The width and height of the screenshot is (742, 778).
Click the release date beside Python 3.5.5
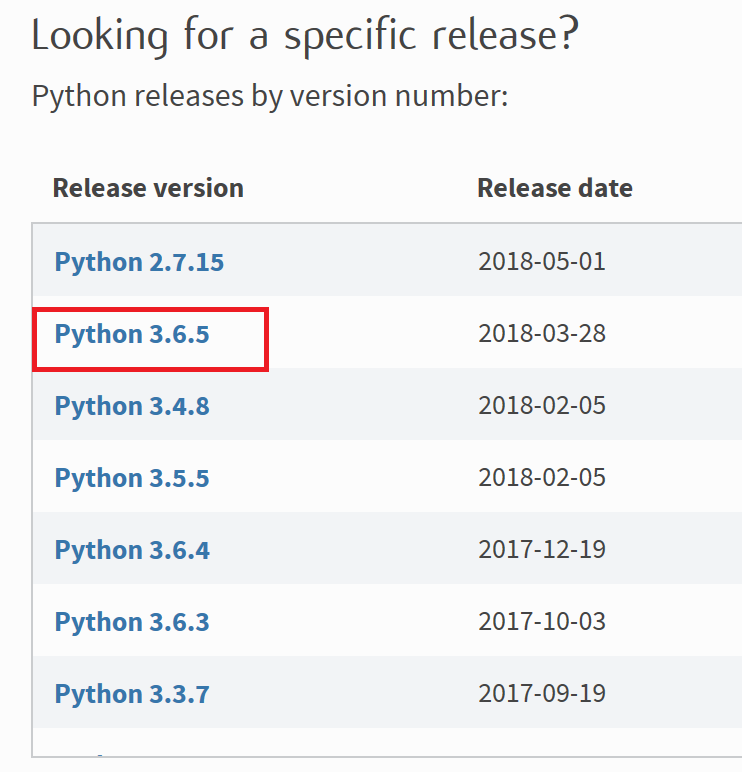point(542,478)
